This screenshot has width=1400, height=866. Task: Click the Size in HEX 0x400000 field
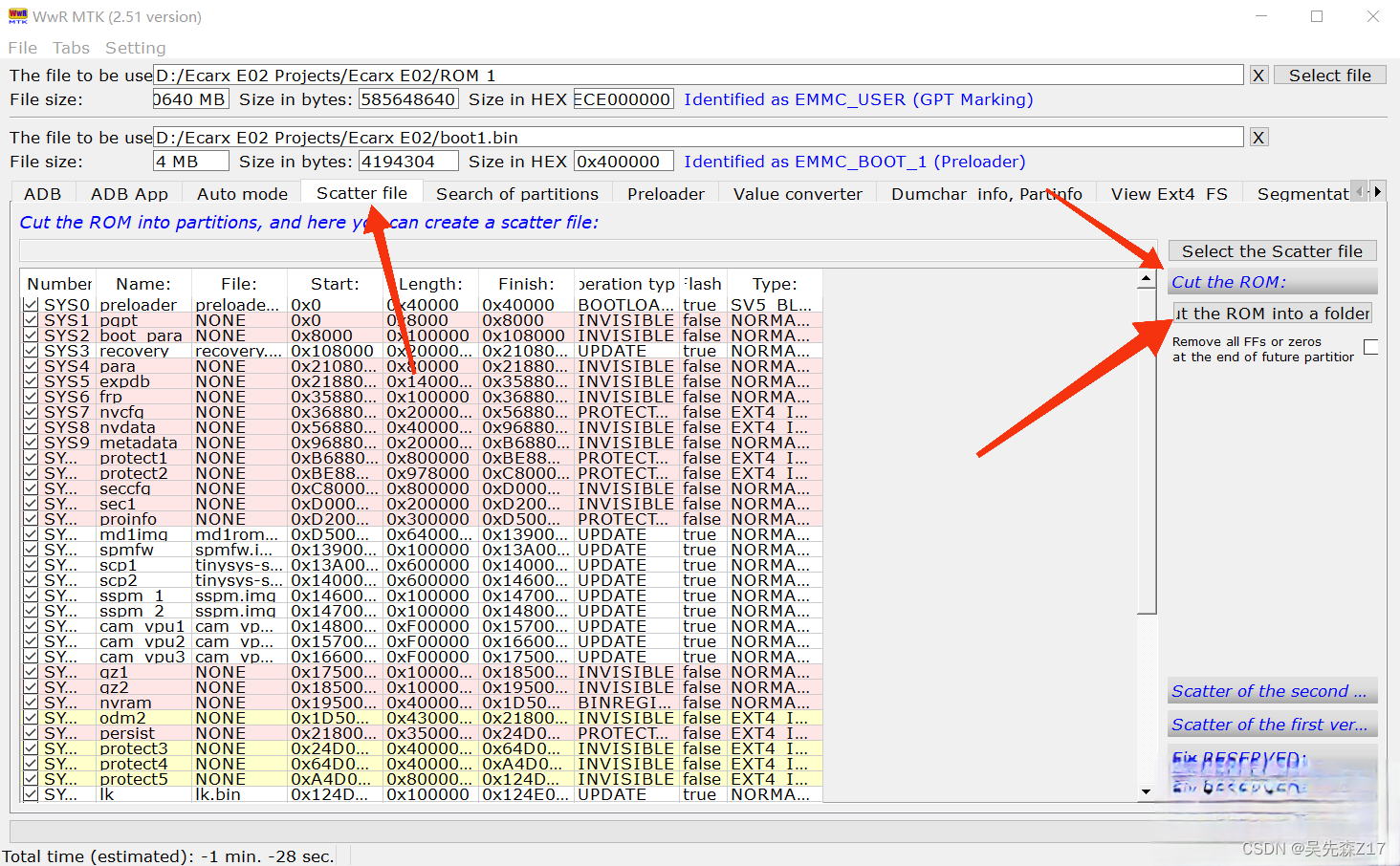click(623, 162)
